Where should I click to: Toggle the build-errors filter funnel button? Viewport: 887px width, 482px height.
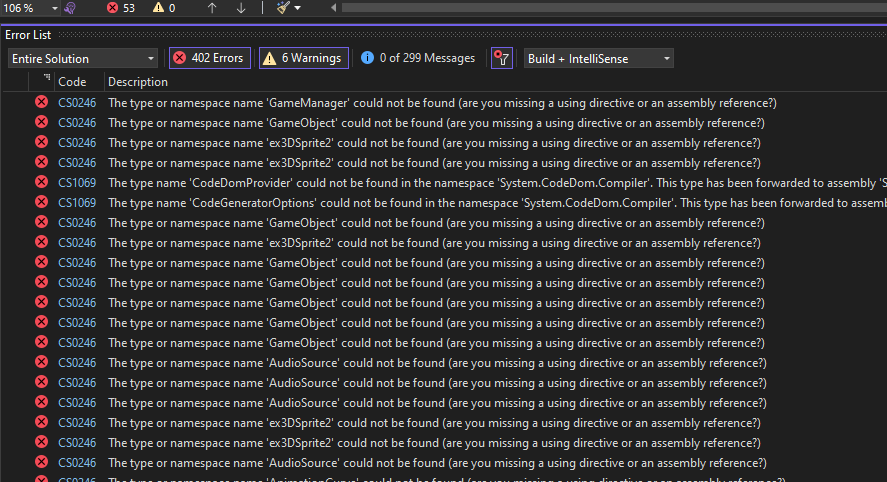[502, 58]
